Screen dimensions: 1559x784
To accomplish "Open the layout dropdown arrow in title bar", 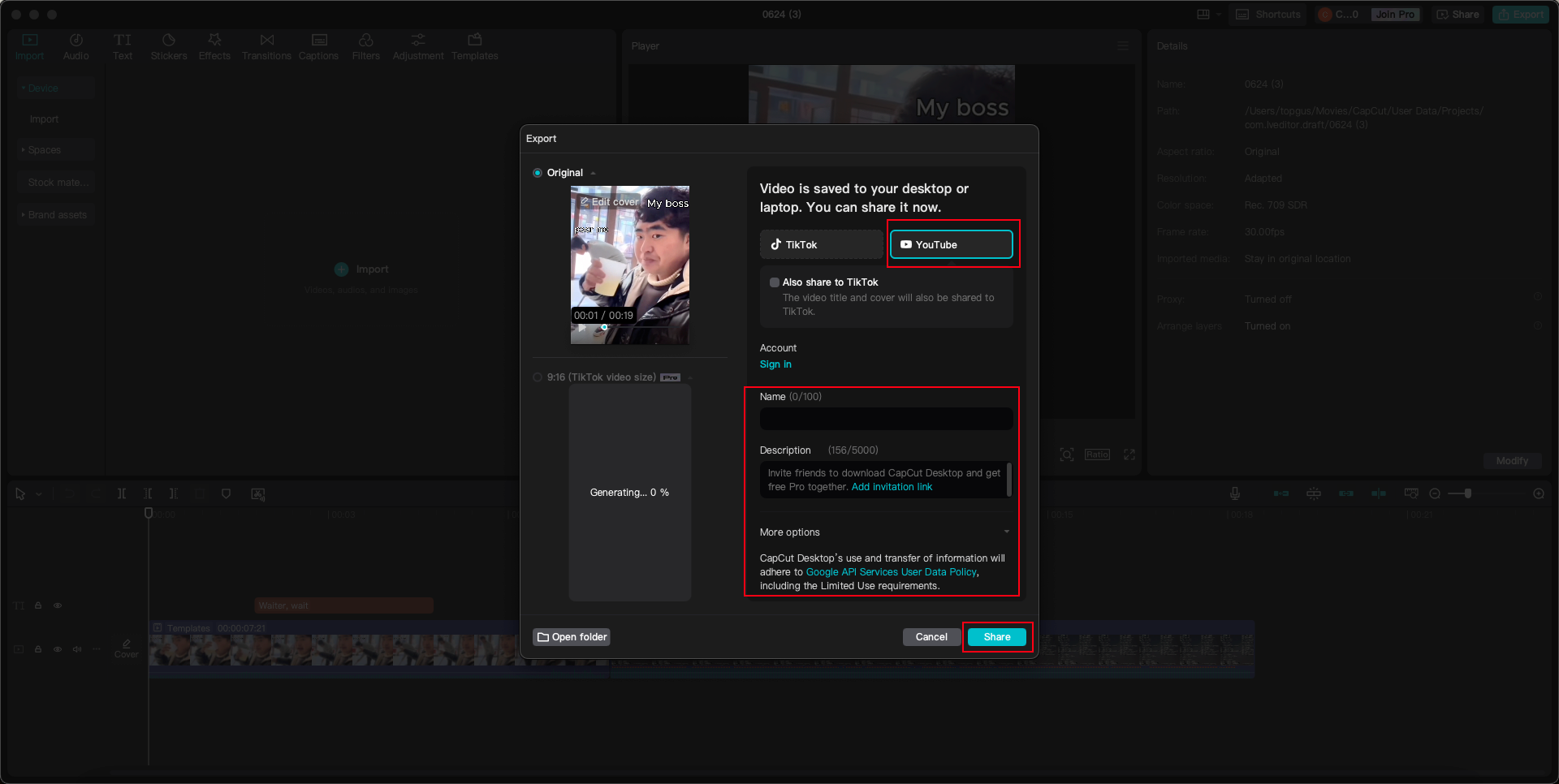I will (x=1219, y=15).
